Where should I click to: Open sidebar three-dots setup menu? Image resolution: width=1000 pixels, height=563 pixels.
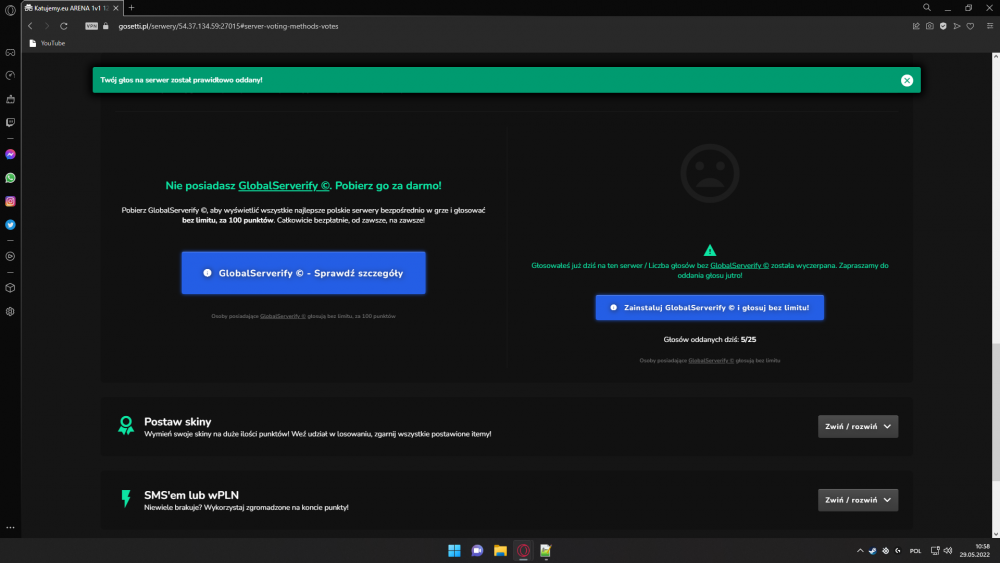(x=10, y=528)
